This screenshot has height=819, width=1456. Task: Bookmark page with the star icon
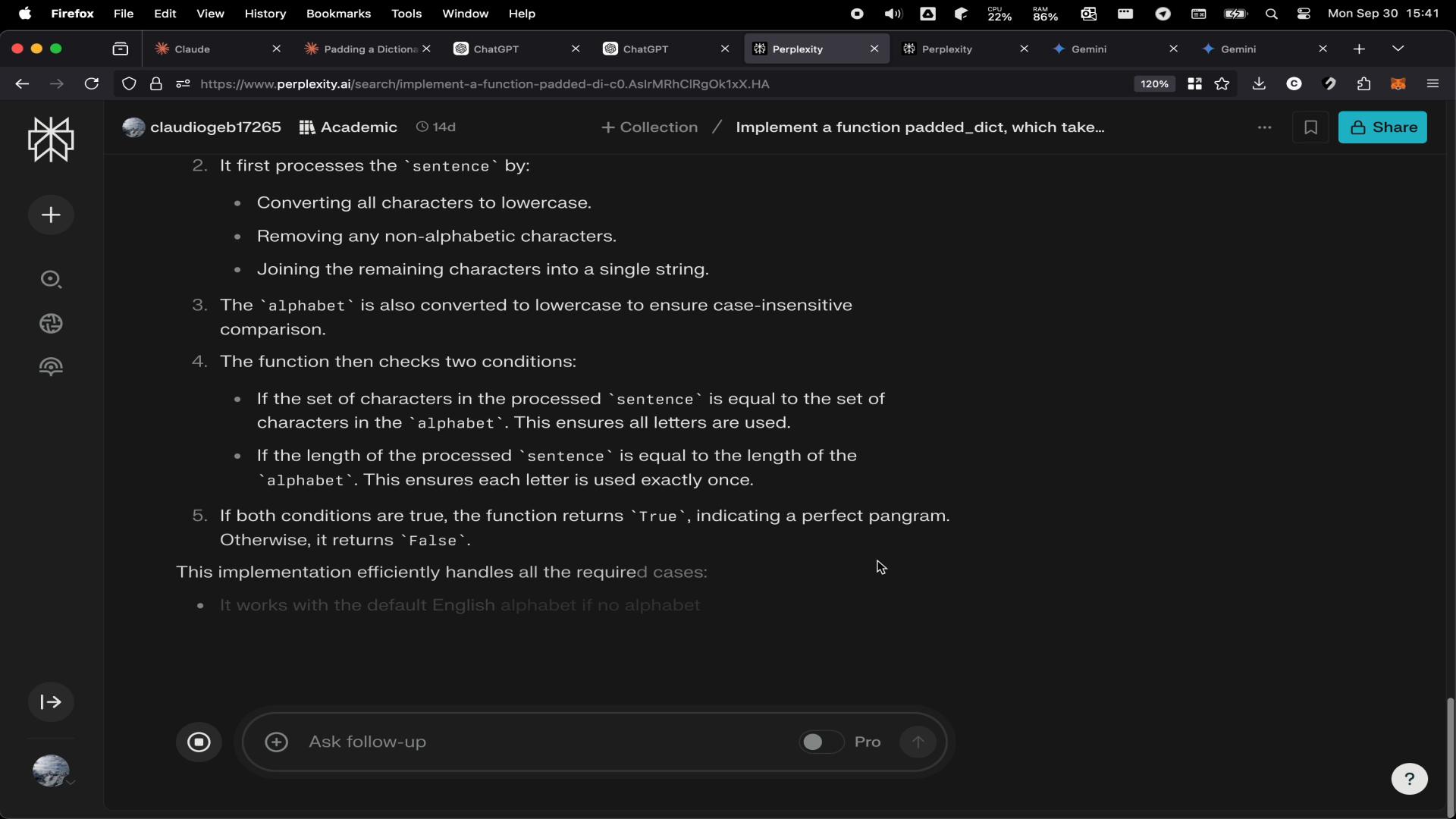[x=1222, y=84]
